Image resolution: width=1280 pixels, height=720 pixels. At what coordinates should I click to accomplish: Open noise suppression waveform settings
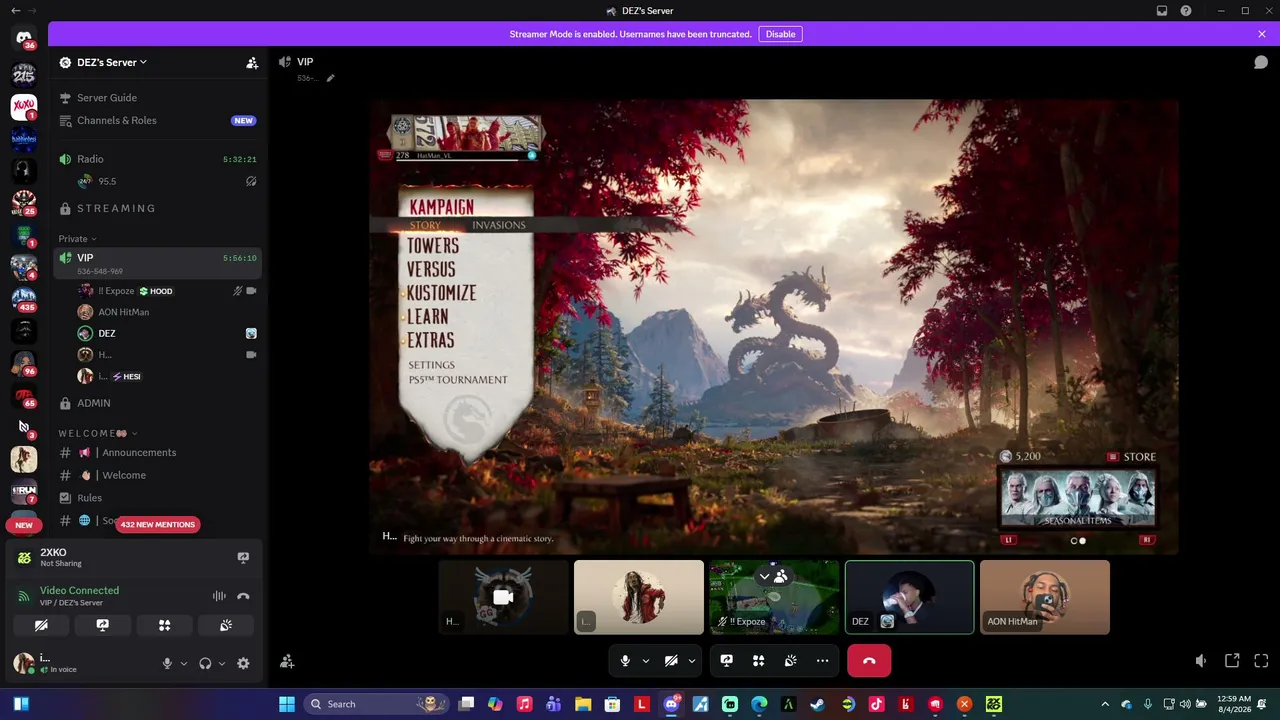219,596
